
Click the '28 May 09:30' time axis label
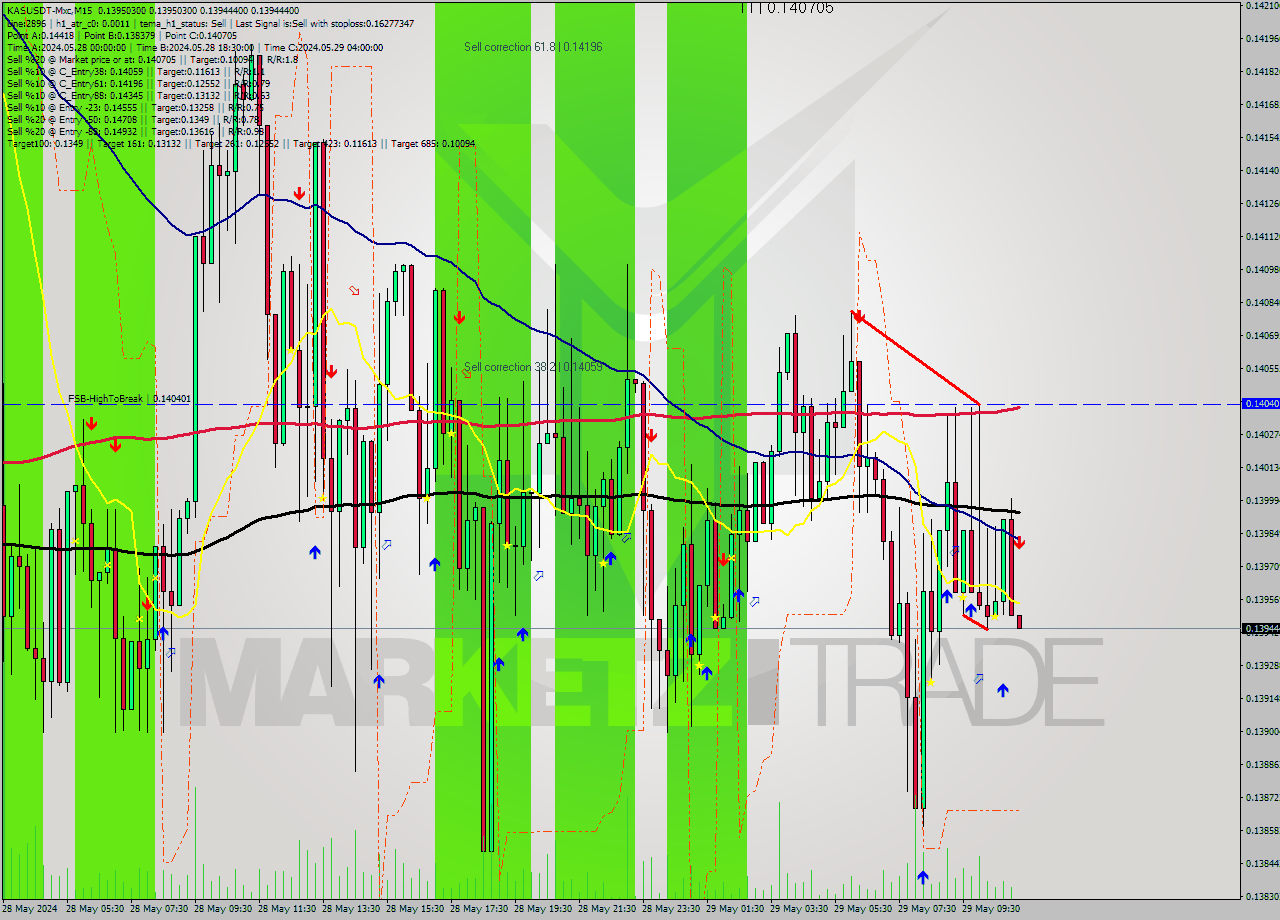coord(225,909)
